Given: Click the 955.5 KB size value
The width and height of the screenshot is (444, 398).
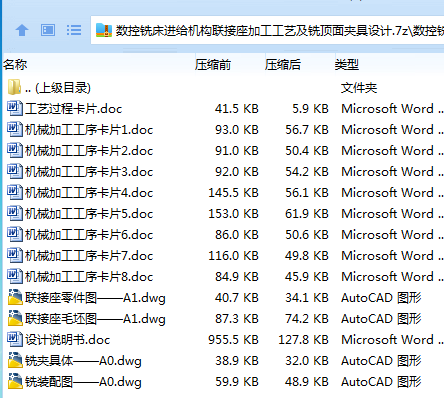Looking at the screenshot, I should coord(233,340).
